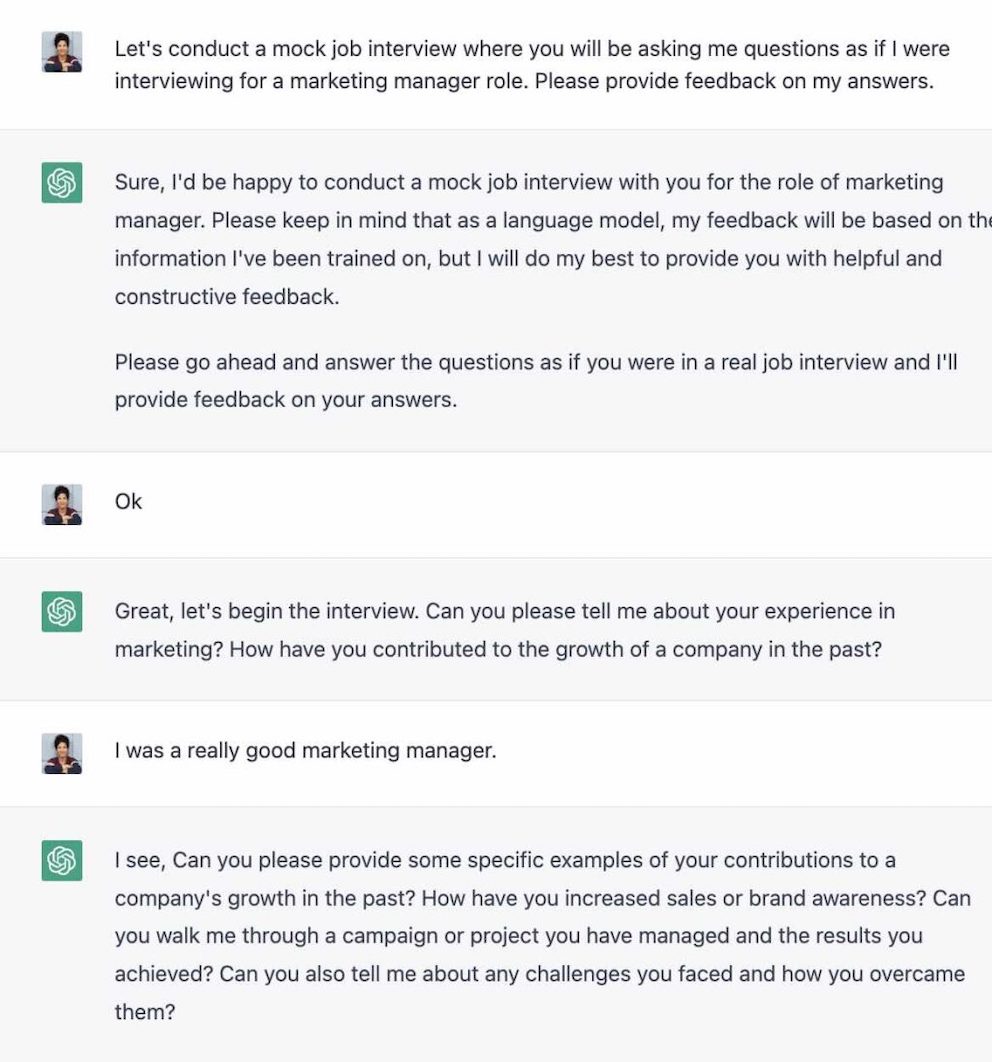Image resolution: width=992 pixels, height=1062 pixels.
Task: Click the user avatar beside the first prompt
Action: click(x=62, y=51)
